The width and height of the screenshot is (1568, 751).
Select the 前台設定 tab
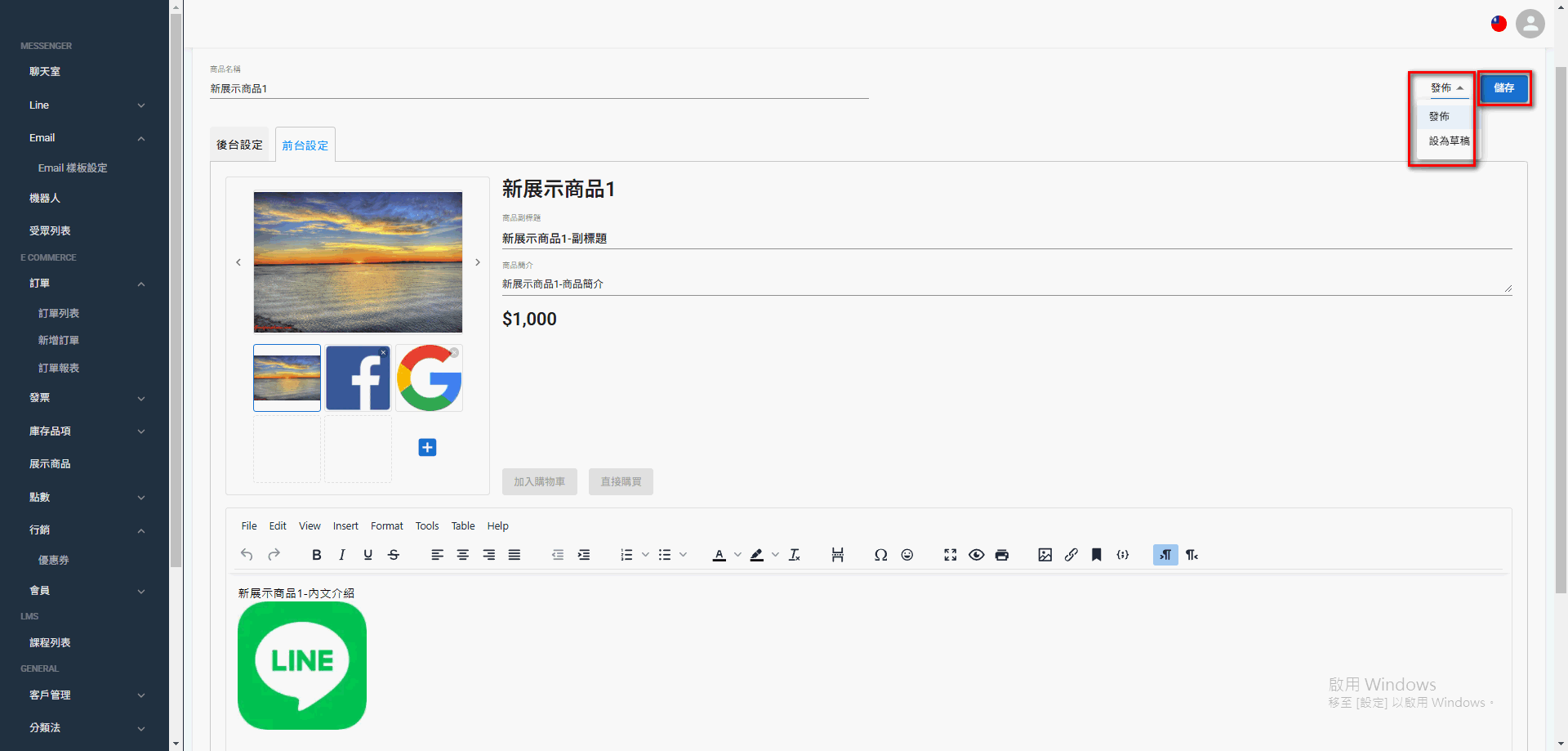(305, 145)
